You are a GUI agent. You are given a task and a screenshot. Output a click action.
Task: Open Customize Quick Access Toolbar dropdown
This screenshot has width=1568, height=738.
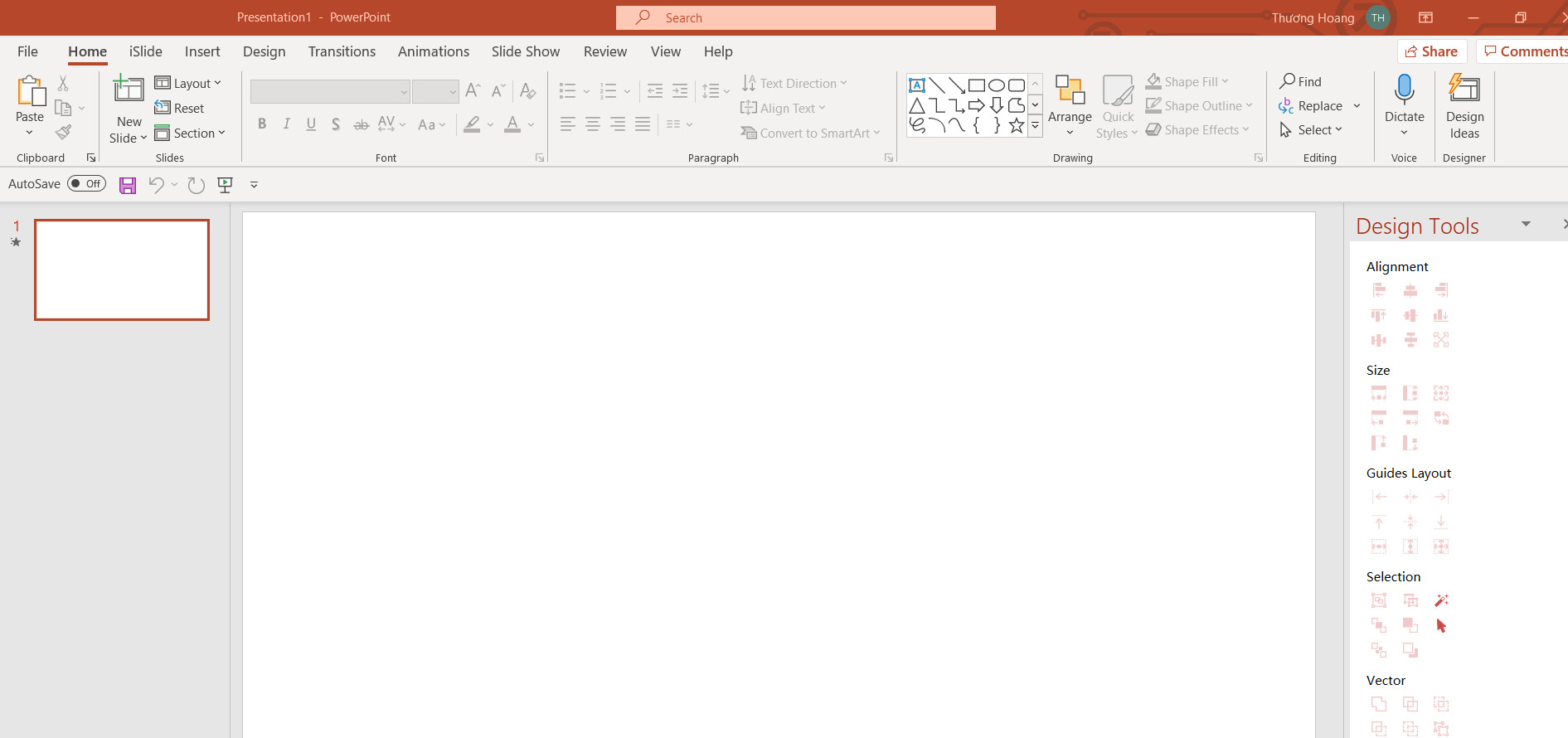(x=254, y=185)
